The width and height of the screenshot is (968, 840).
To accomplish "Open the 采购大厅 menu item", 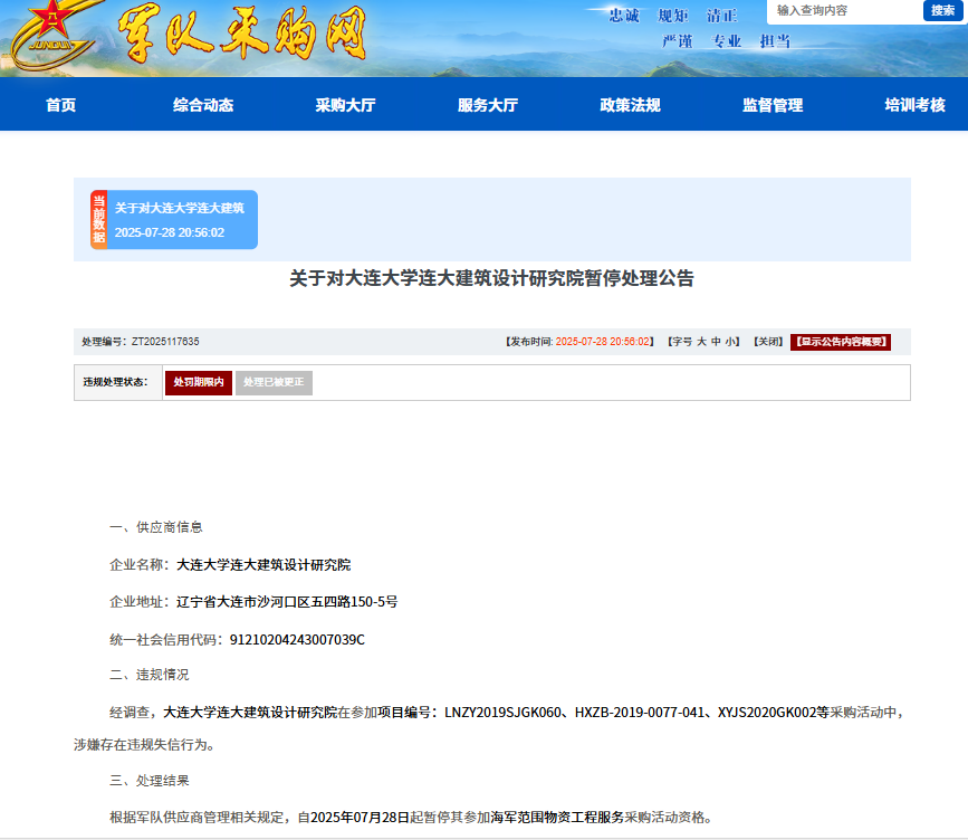I will 346,105.
